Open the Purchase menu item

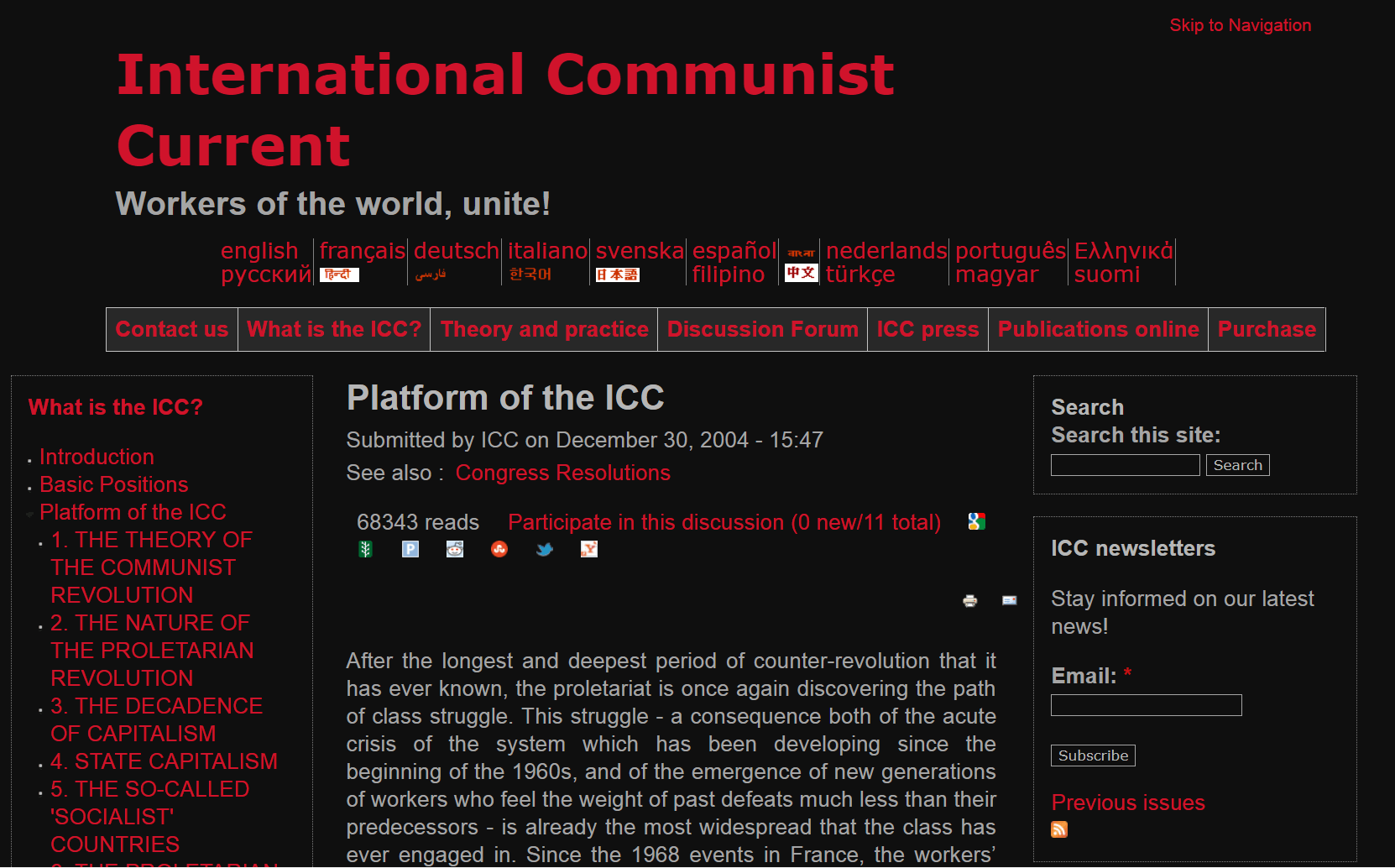coord(1267,329)
